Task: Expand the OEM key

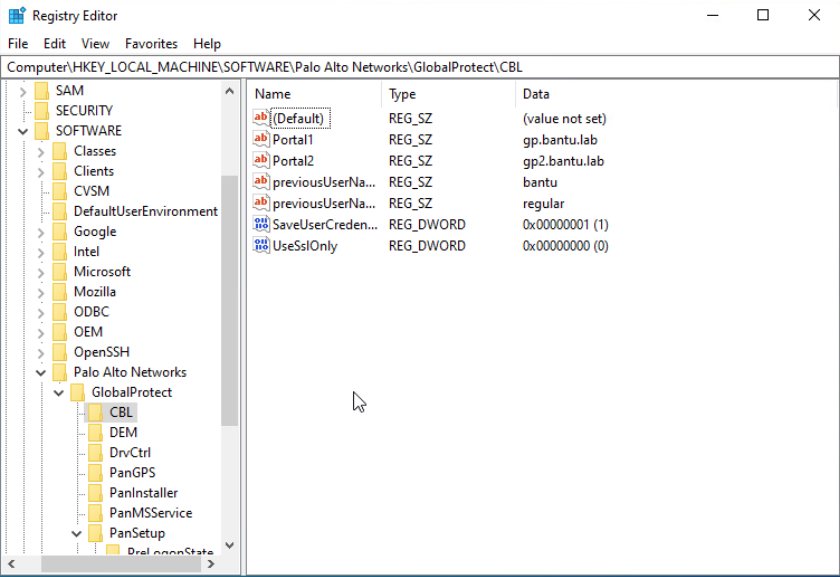Action: pyautogui.click(x=41, y=333)
